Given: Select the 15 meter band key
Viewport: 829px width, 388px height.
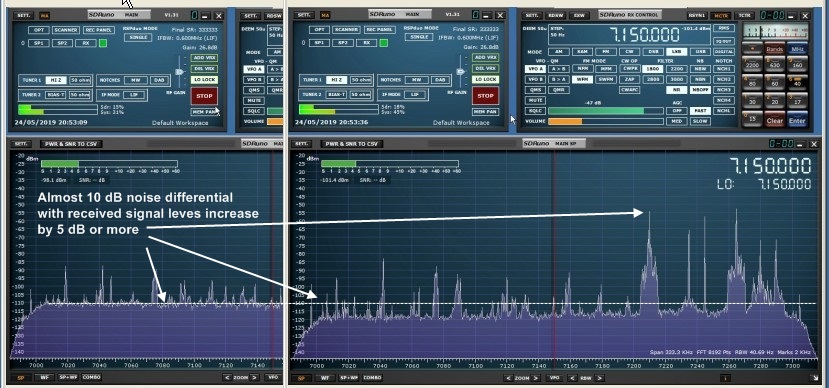Looking at the screenshot, I should pos(752,119).
